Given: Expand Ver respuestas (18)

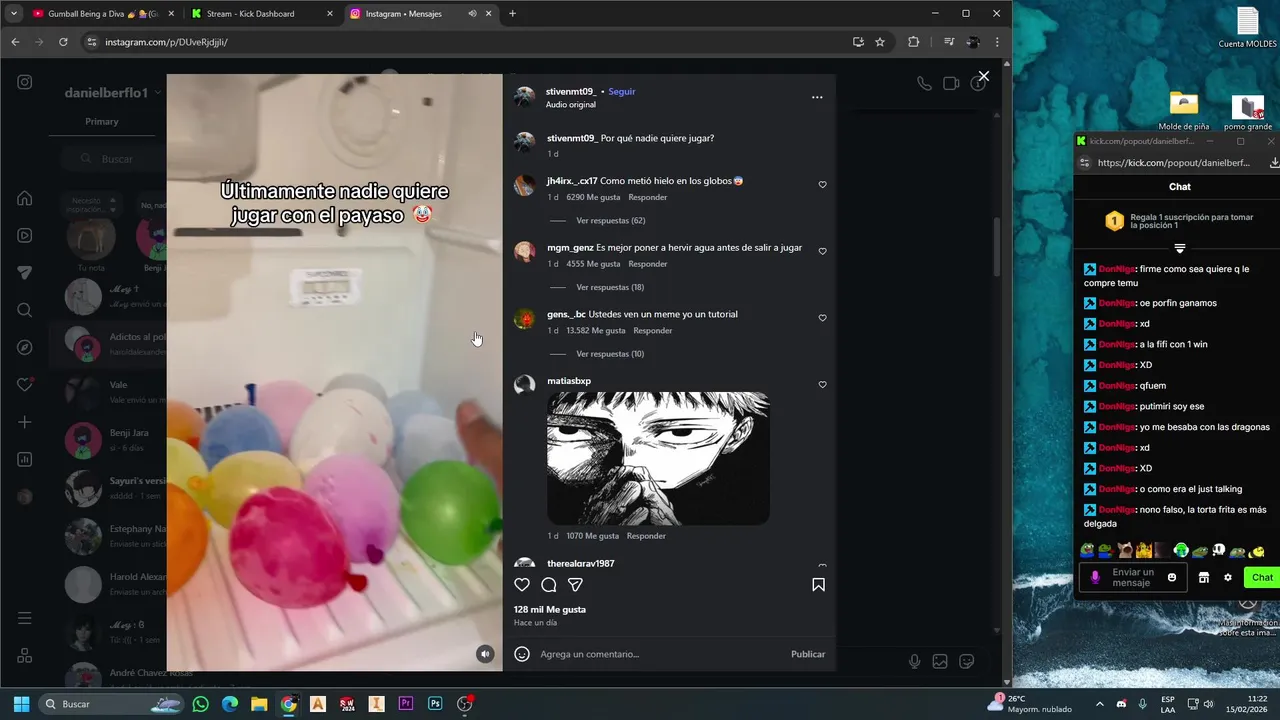Looking at the screenshot, I should [x=610, y=287].
